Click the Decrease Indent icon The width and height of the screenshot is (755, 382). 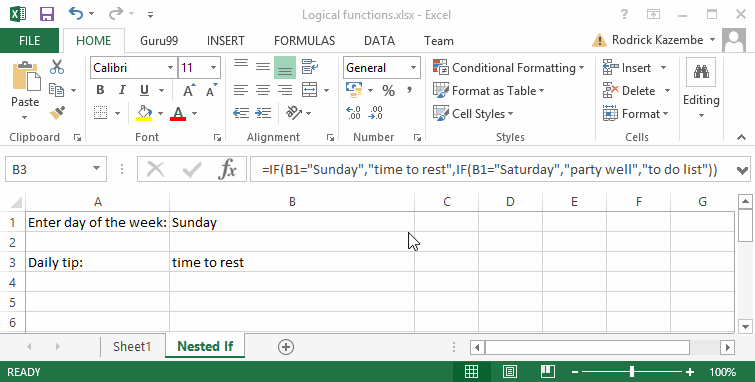click(241, 113)
